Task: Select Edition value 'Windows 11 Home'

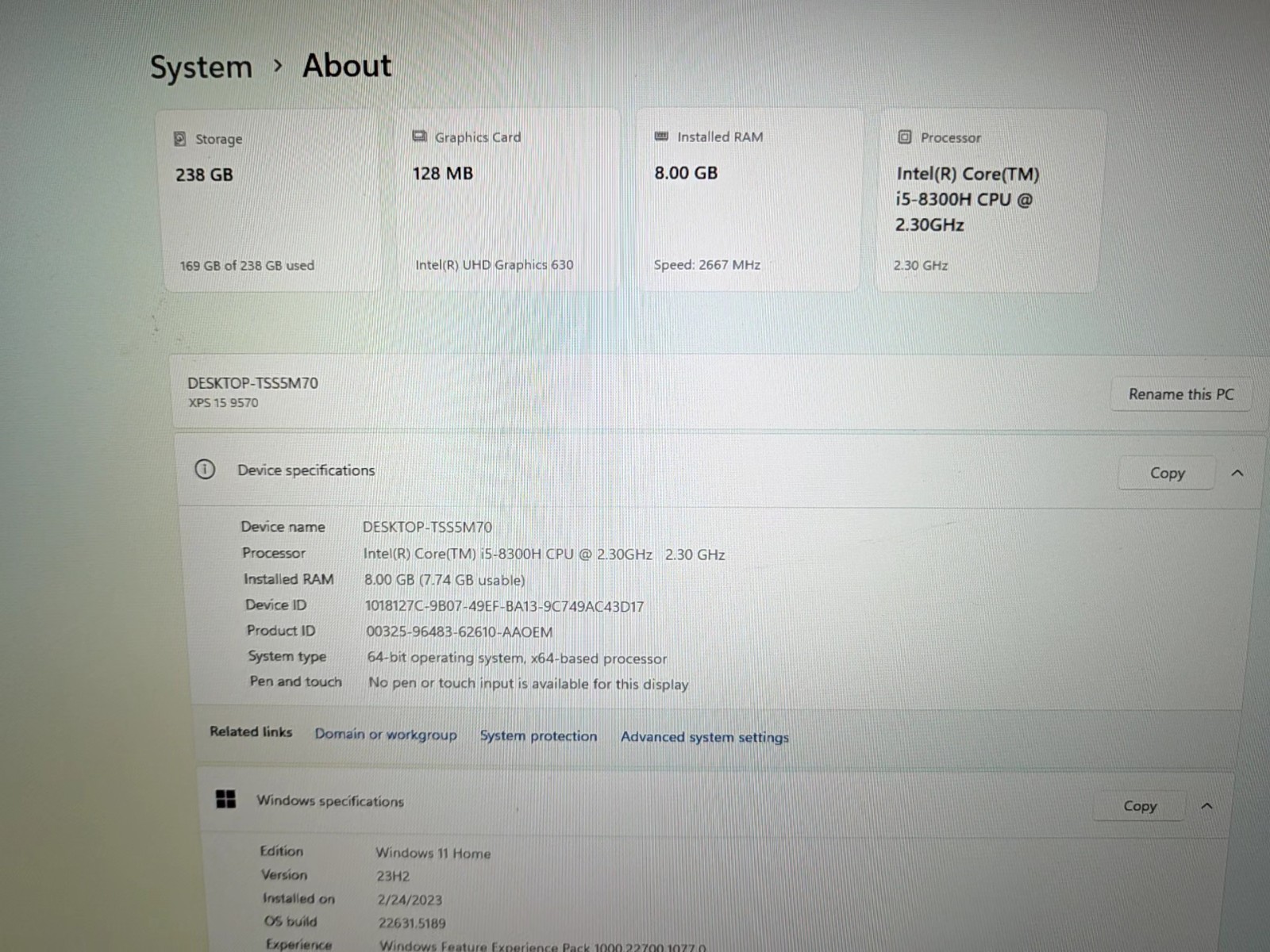Action: point(433,854)
